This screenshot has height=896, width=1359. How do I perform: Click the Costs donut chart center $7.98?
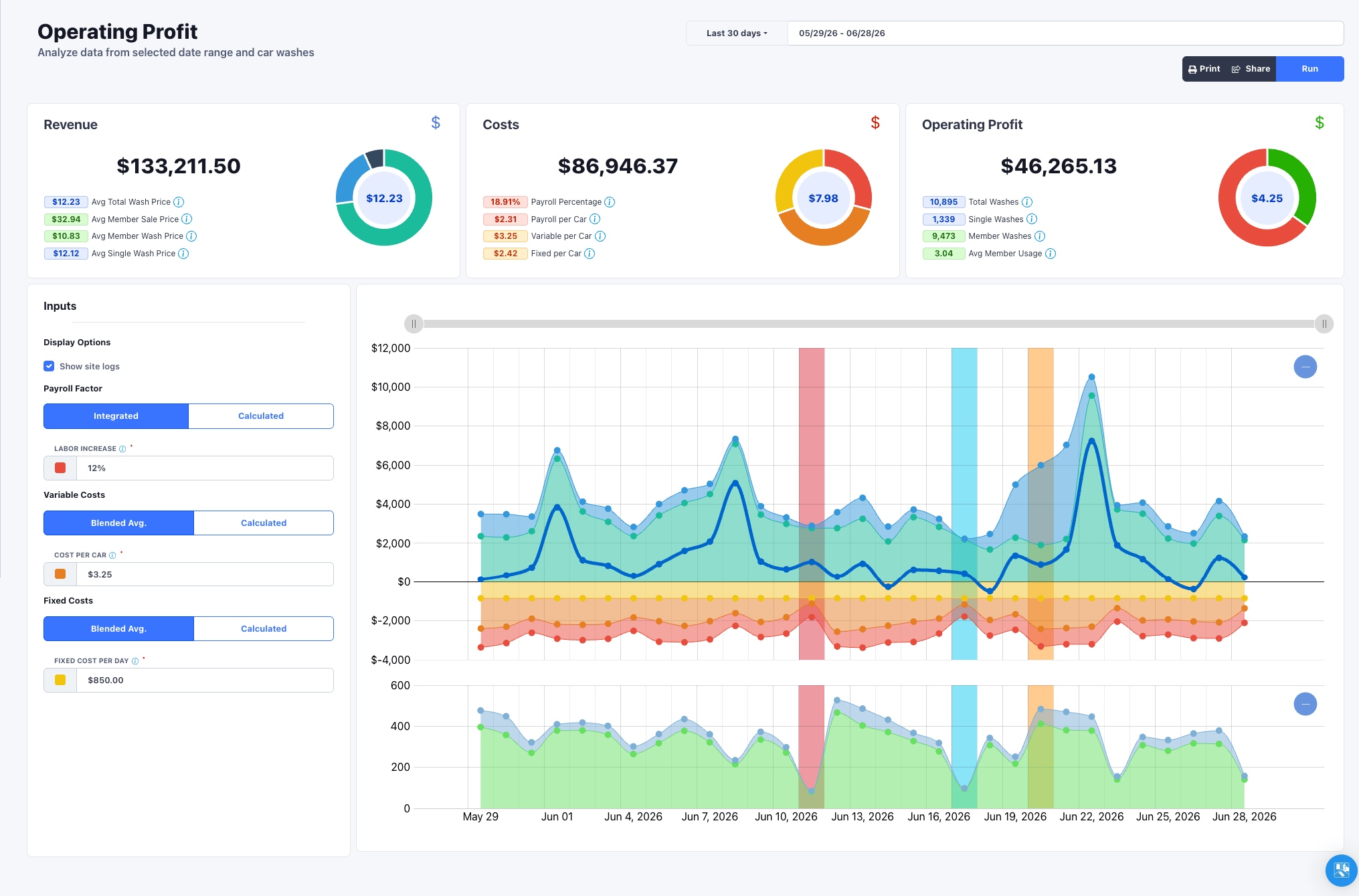tap(823, 198)
